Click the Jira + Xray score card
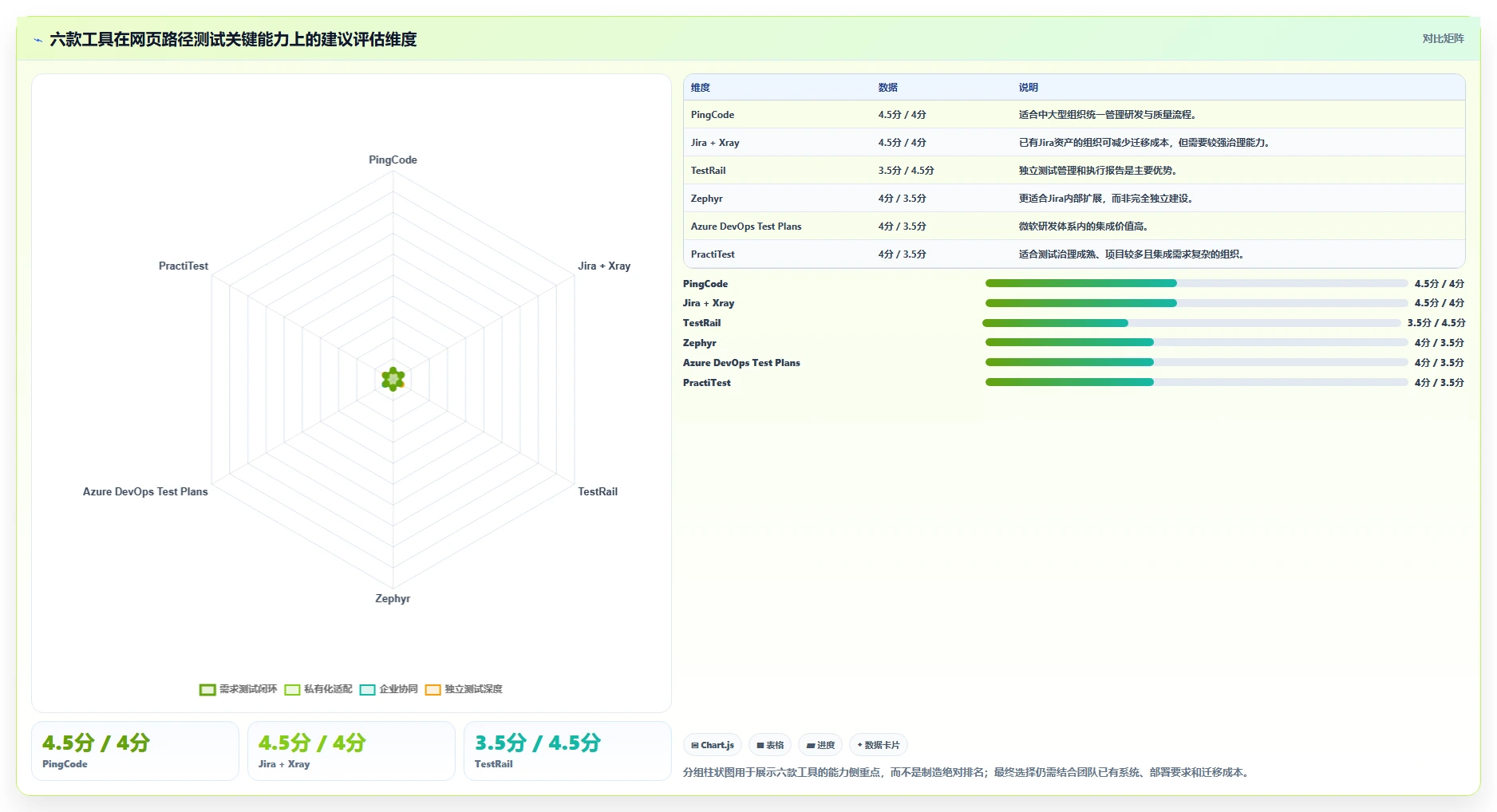 point(351,751)
